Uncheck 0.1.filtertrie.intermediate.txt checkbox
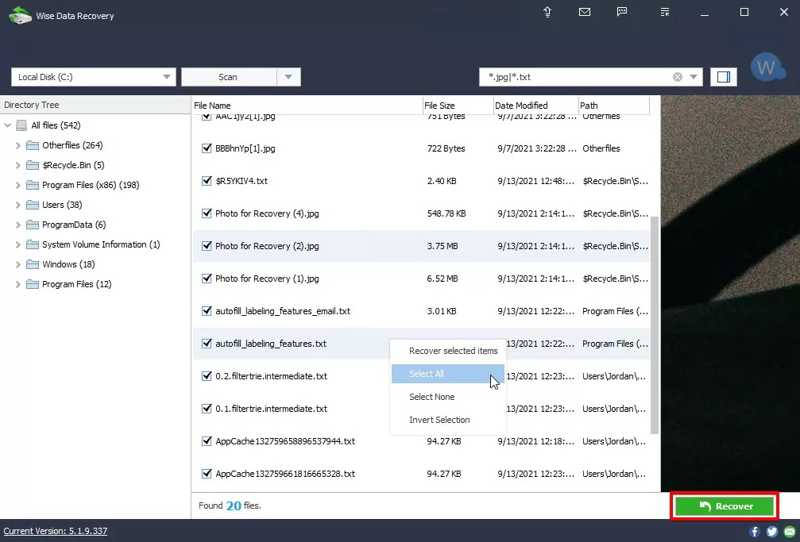Image resolution: width=800 pixels, height=542 pixels. [207, 409]
